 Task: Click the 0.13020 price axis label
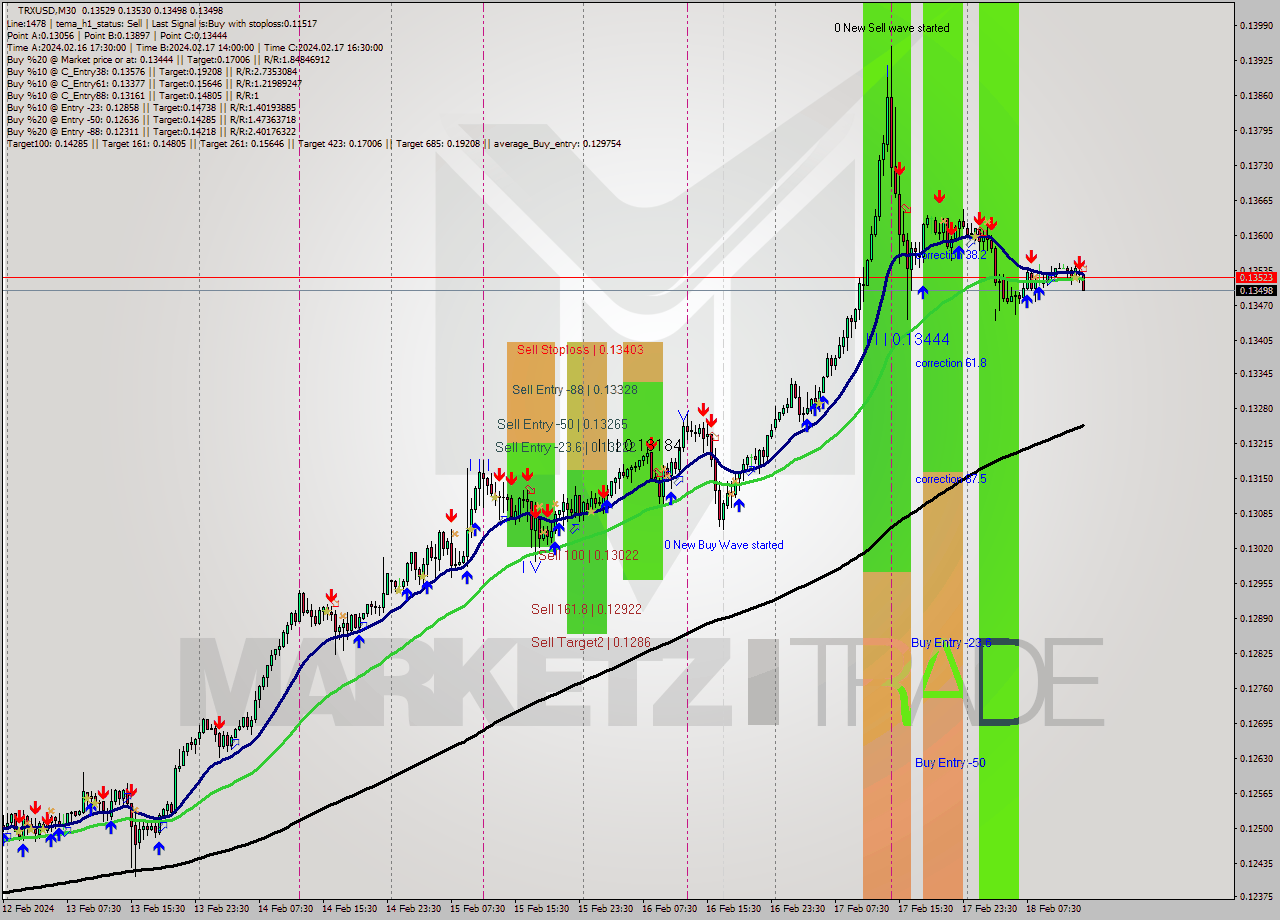(1256, 548)
